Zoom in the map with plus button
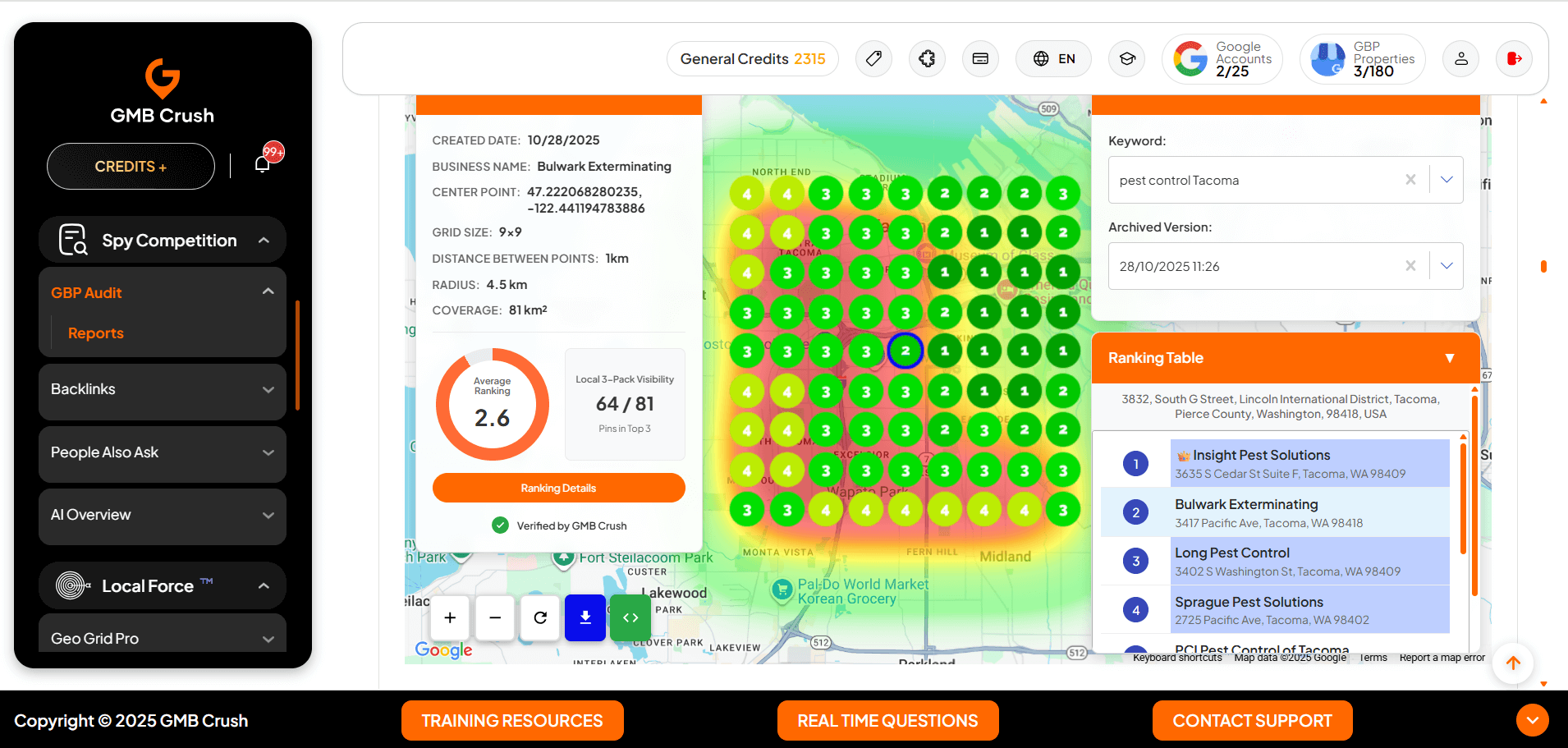The width and height of the screenshot is (1568, 748). pyautogui.click(x=450, y=617)
